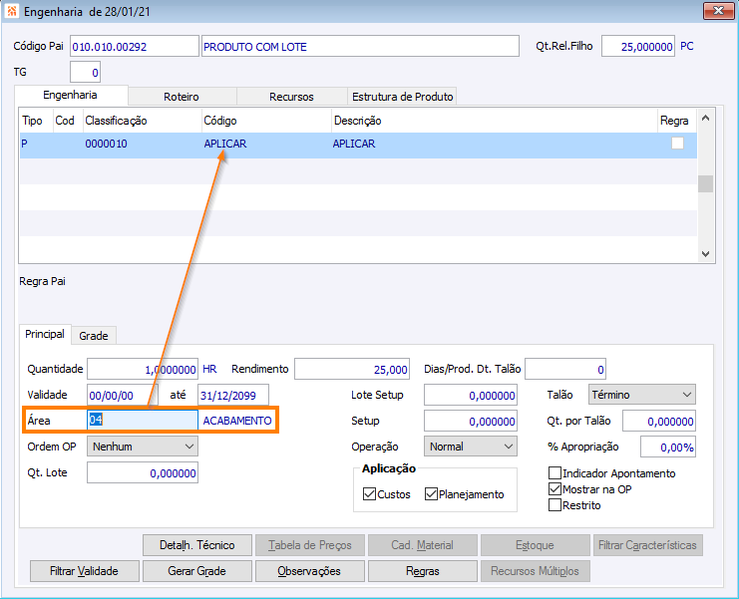Go to the Recursos tab
Image resolution: width=739 pixels, height=599 pixels.
[291, 97]
